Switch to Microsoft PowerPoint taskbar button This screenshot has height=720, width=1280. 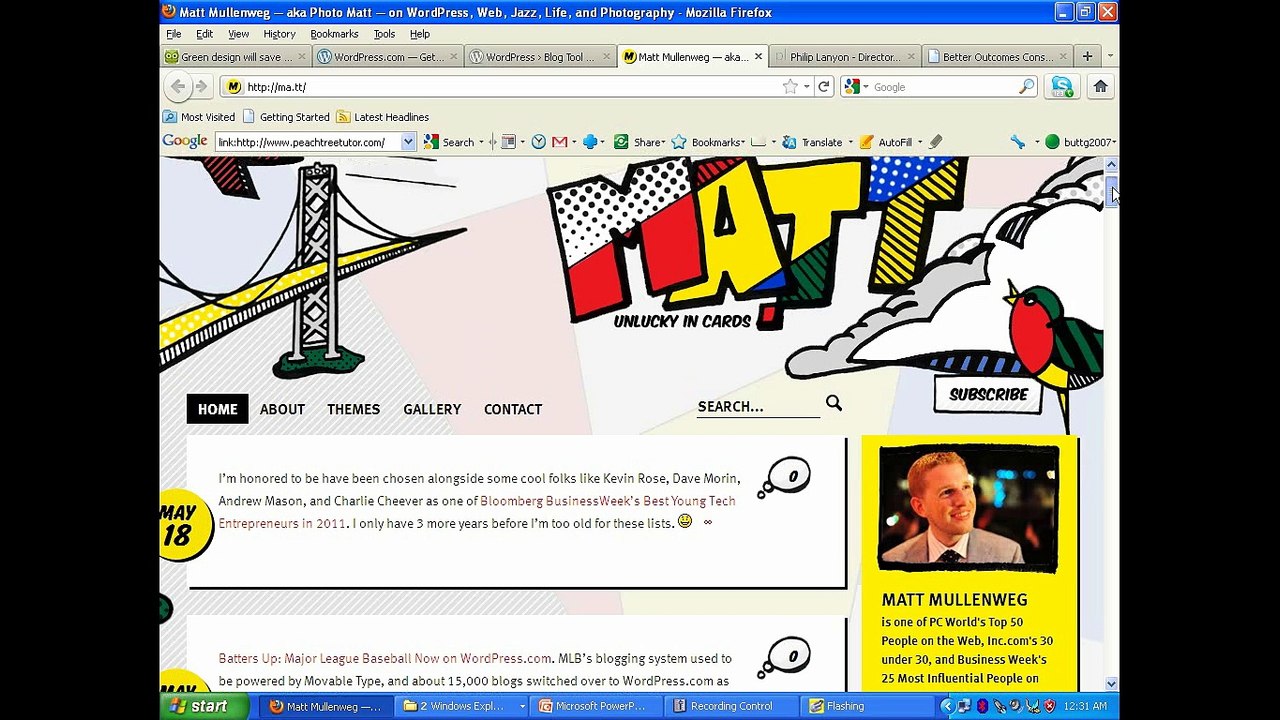point(597,706)
